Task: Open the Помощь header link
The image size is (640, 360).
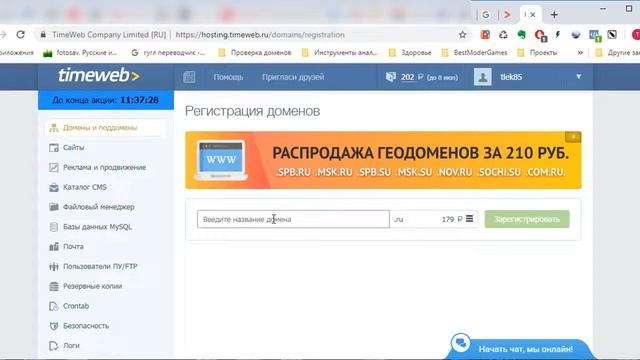Action: pos(228,77)
